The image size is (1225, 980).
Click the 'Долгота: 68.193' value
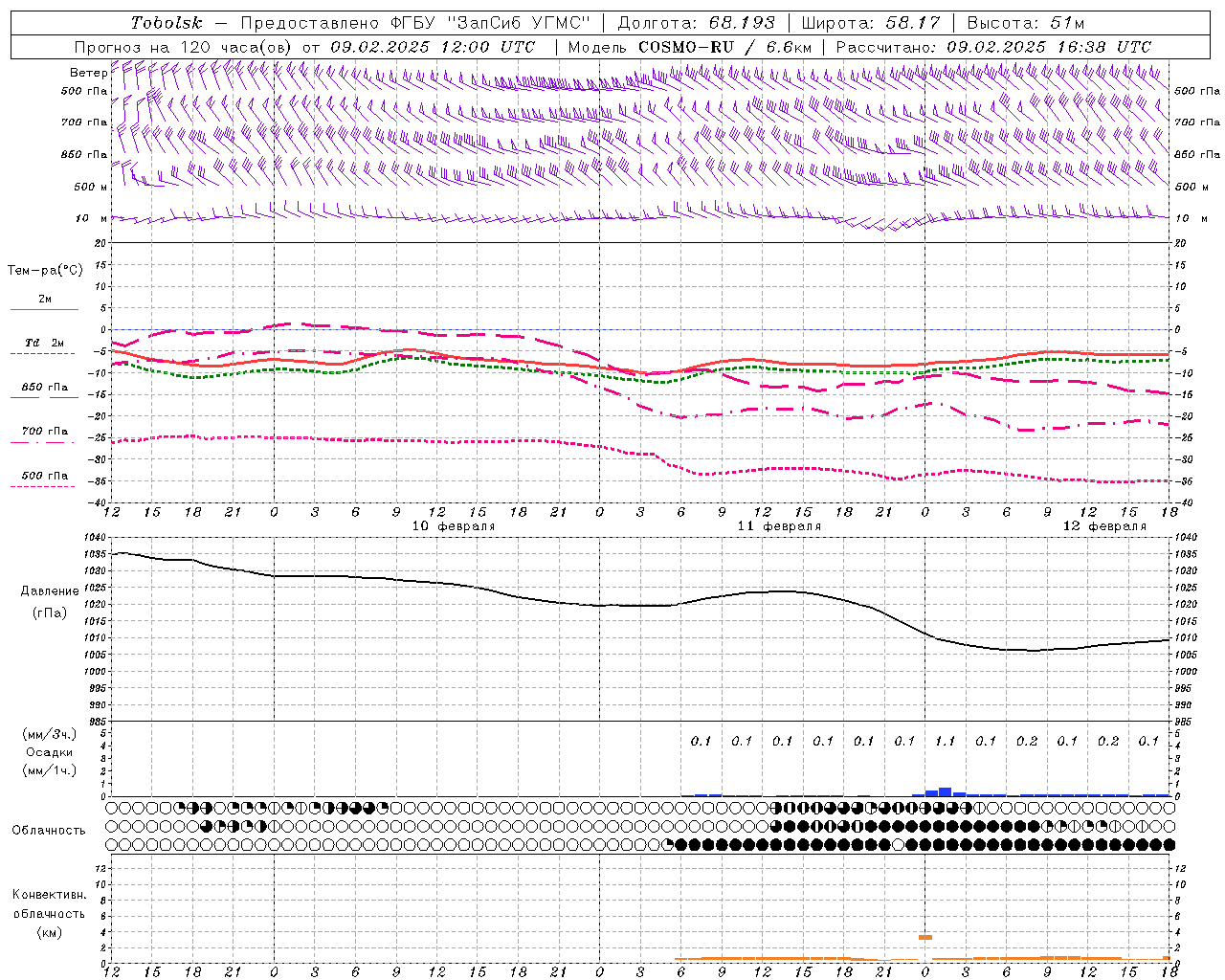click(696, 23)
